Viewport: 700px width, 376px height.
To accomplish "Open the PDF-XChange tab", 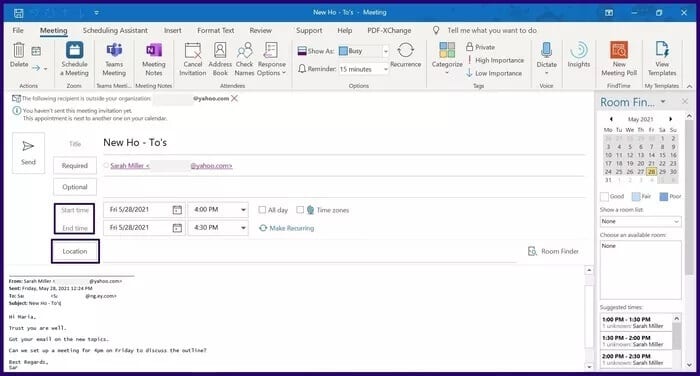I will click(389, 30).
